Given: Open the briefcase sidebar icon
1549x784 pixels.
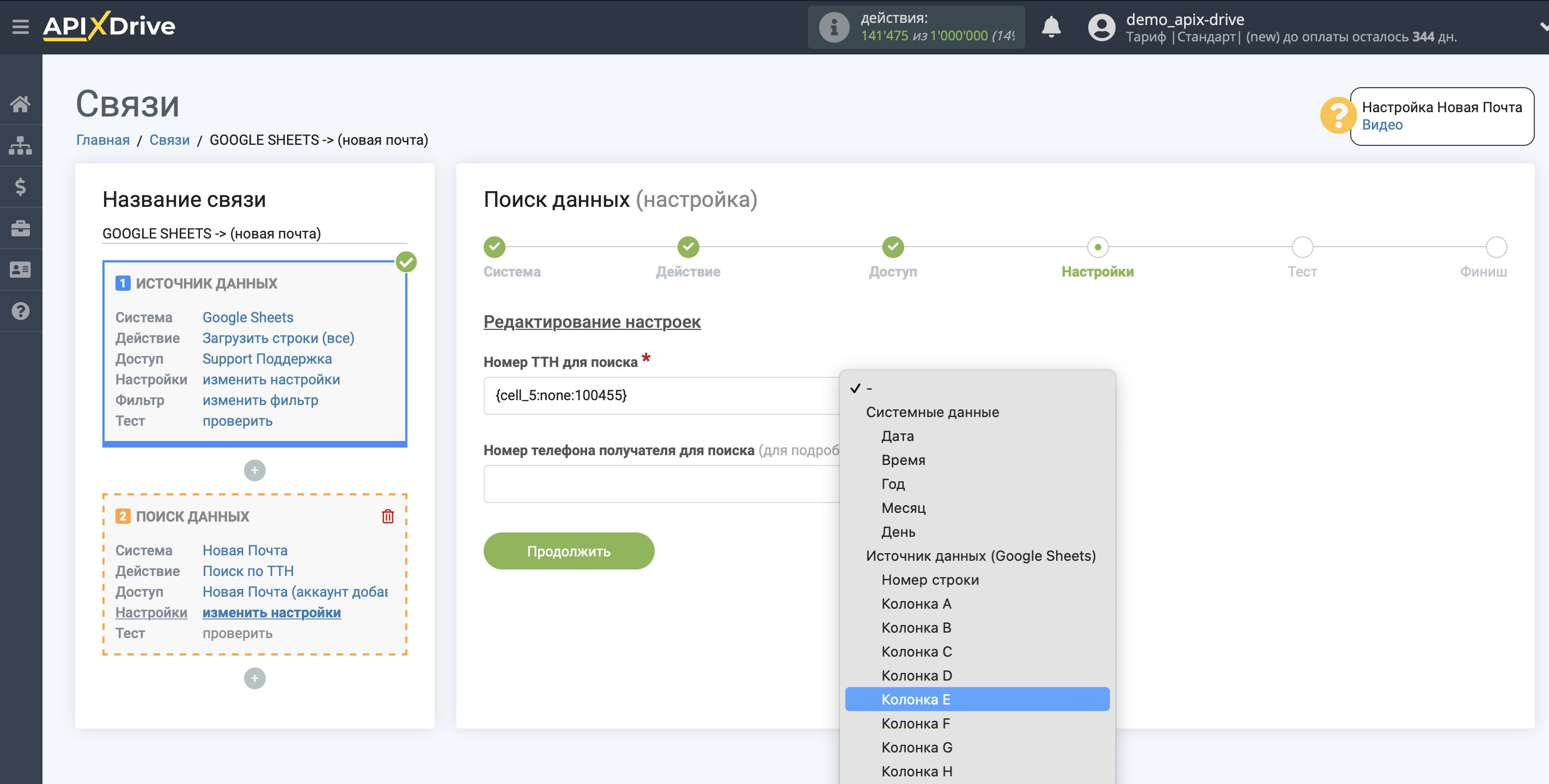Looking at the screenshot, I should pos(21,229).
